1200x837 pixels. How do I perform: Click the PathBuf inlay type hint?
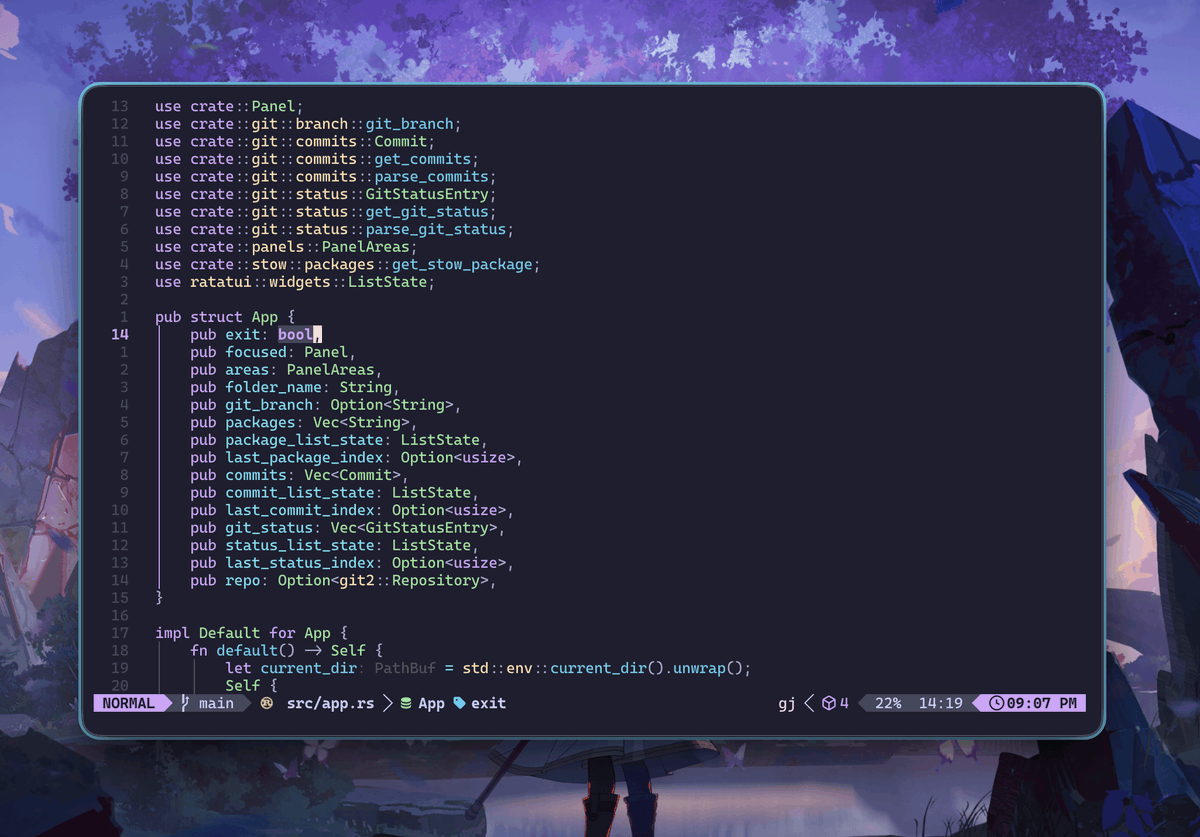click(405, 668)
